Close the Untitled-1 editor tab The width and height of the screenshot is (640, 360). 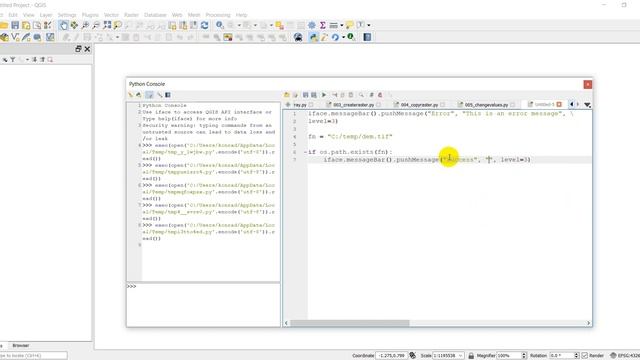(x=559, y=104)
